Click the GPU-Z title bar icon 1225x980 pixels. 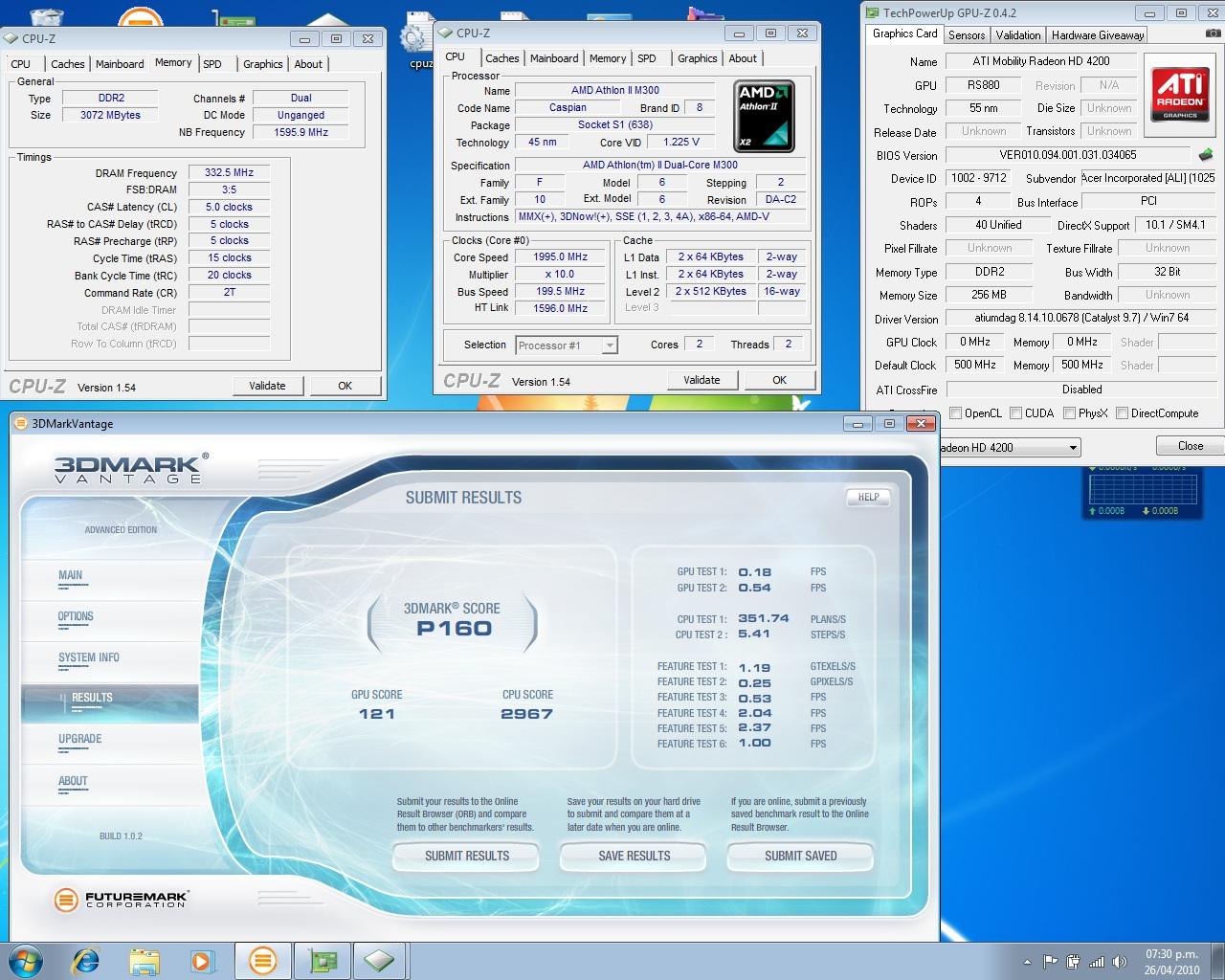[x=872, y=13]
